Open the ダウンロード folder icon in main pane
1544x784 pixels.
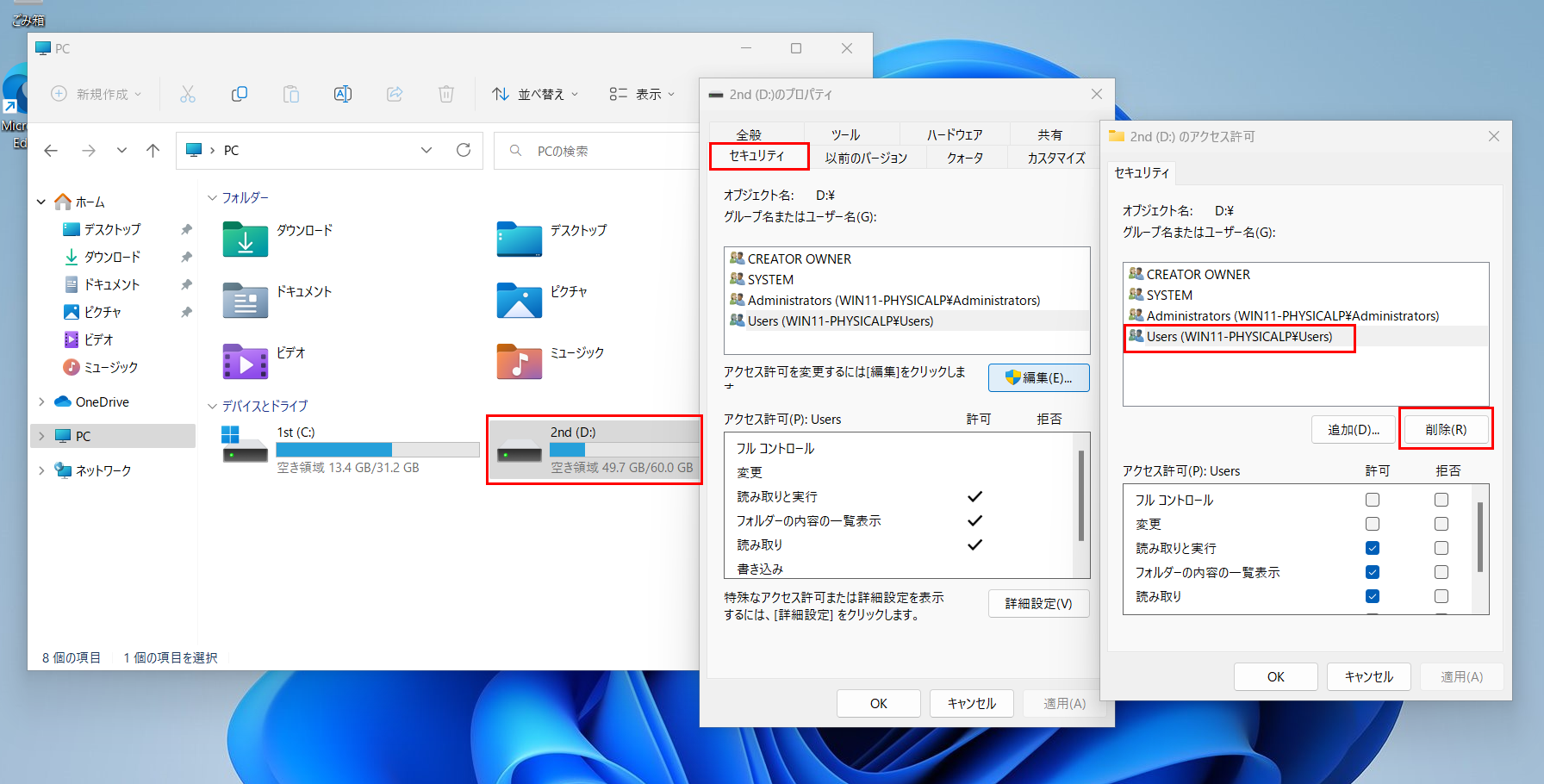(246, 240)
